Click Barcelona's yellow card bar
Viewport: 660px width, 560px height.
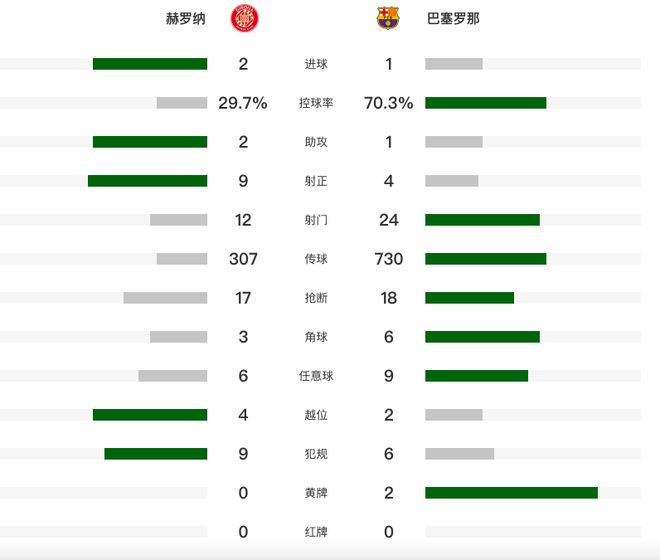click(511, 493)
